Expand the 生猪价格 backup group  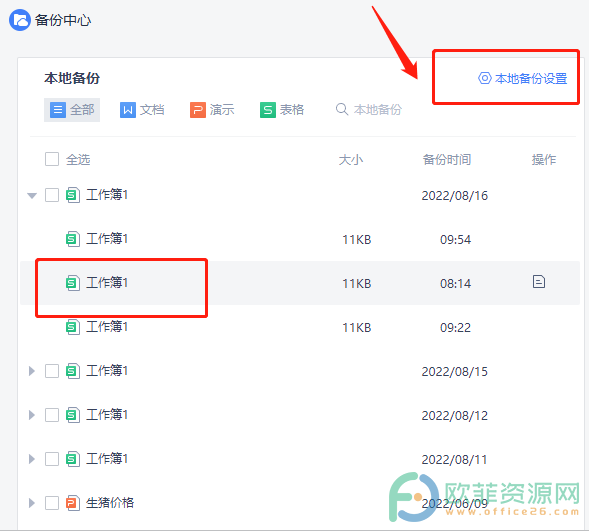32,502
